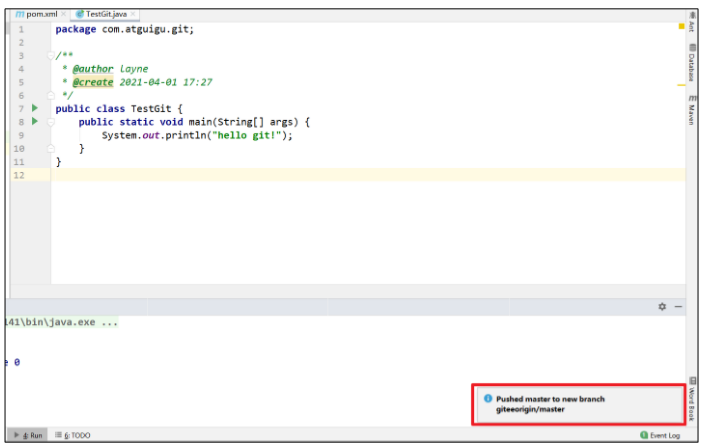Viewport: 704px width, 445px height.
Task: Click the package com.atguigu.git line
Action: pos(124,29)
